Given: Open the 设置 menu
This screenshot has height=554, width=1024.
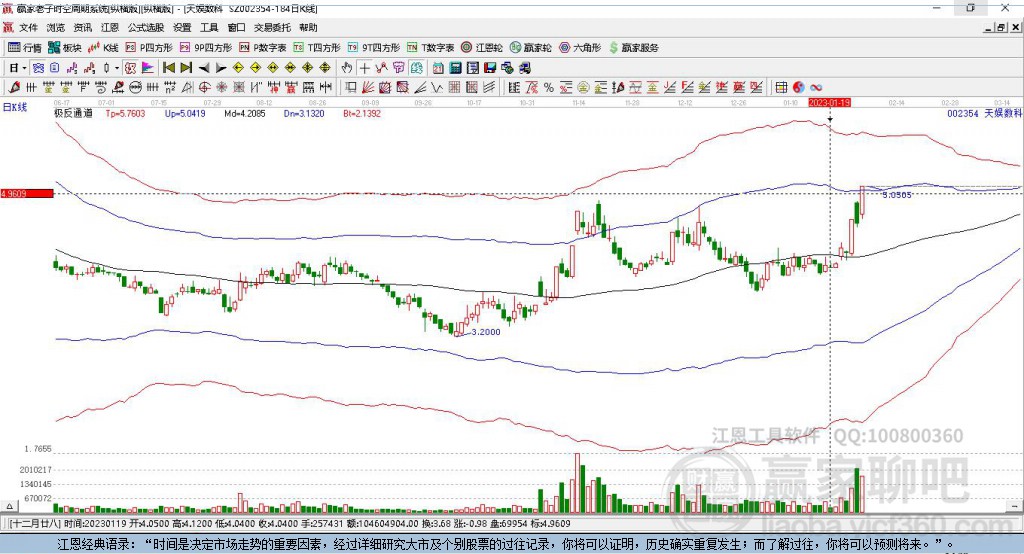Looking at the screenshot, I should (182, 27).
